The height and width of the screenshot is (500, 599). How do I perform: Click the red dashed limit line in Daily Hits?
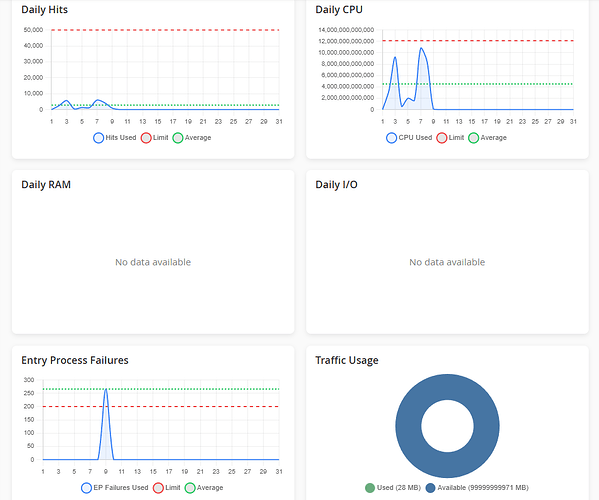pyautogui.click(x=165, y=30)
